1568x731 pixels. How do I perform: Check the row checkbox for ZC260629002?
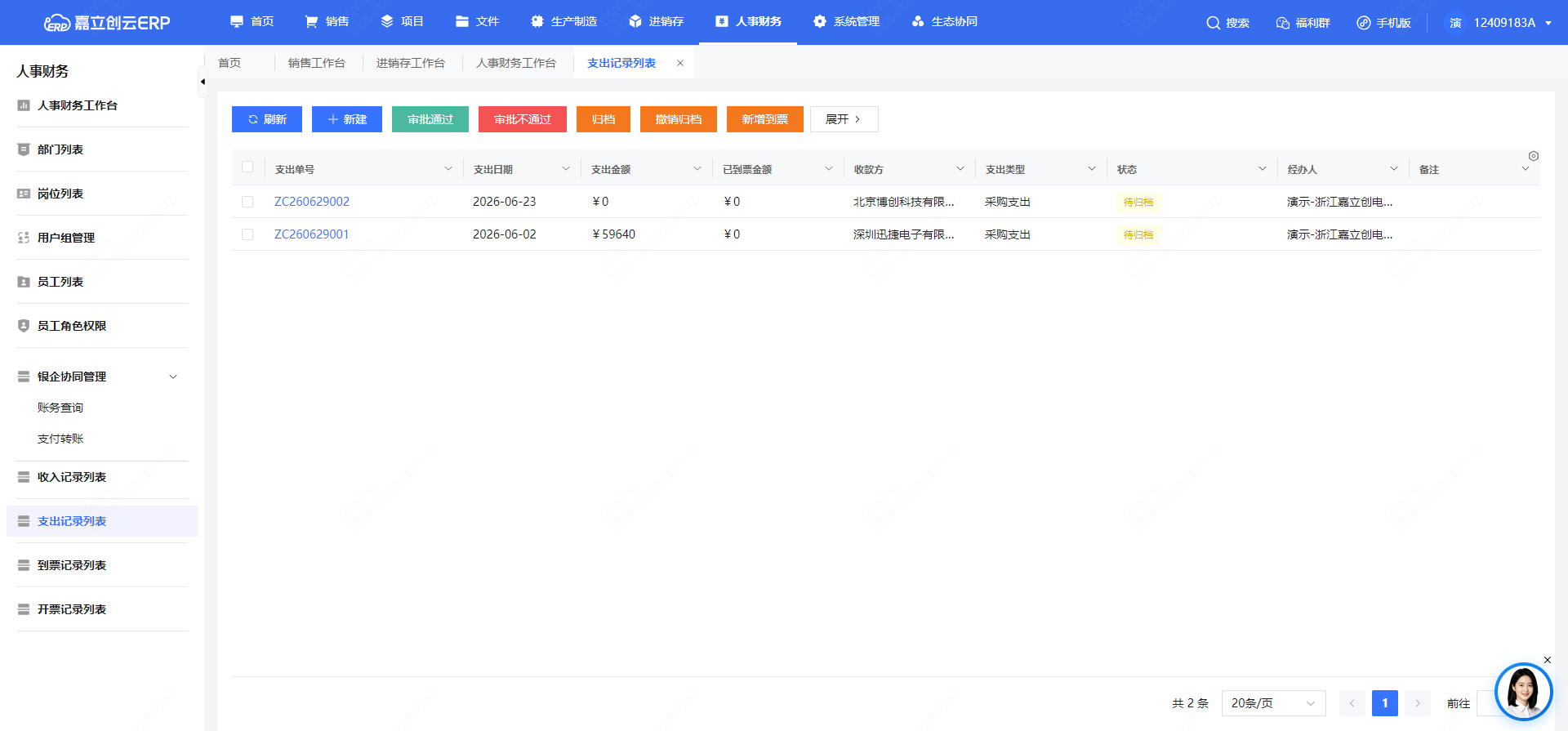pos(247,202)
